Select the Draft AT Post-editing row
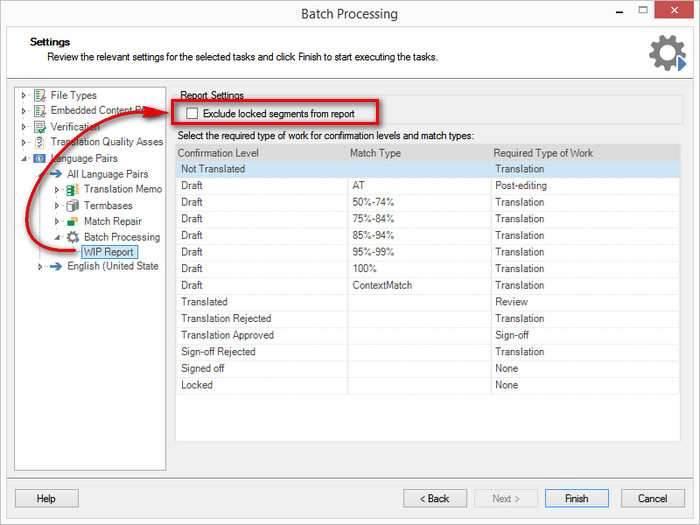Image resolution: width=700 pixels, height=525 pixels. point(428,185)
